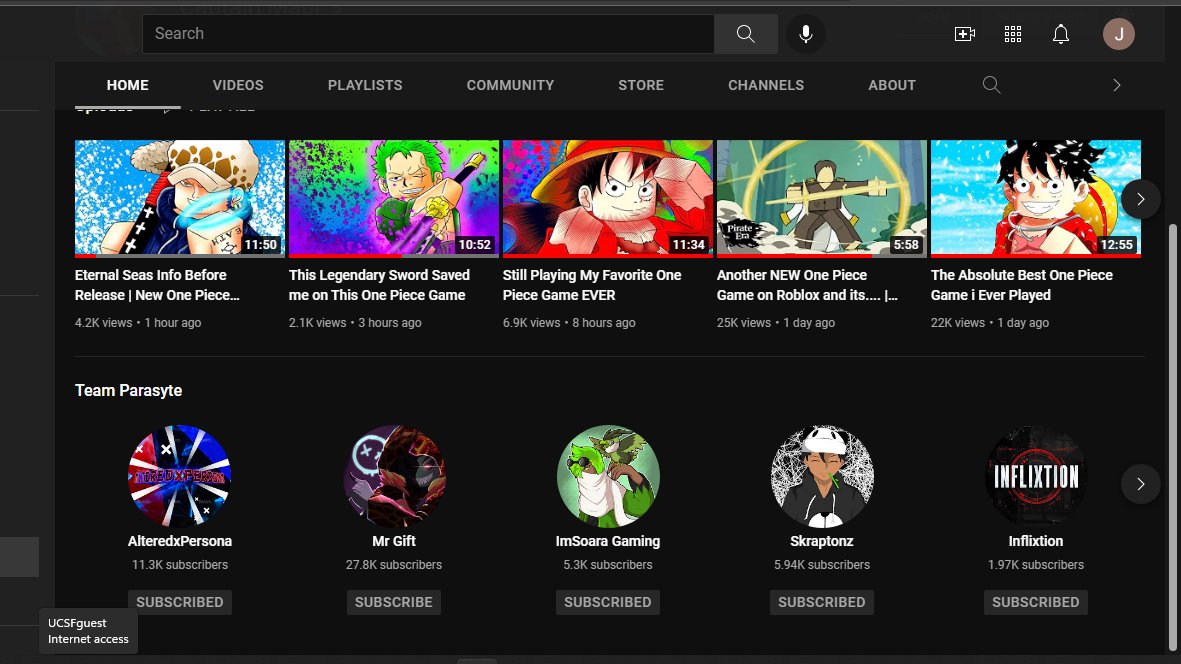Open "Another NEW One Piece Game" title link

coord(807,285)
